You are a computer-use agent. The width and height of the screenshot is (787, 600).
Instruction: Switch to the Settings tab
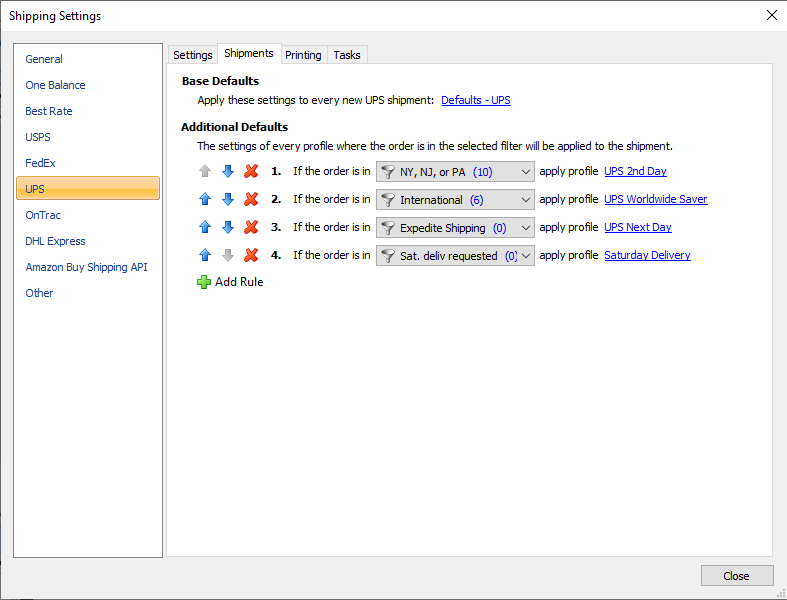pyautogui.click(x=193, y=55)
